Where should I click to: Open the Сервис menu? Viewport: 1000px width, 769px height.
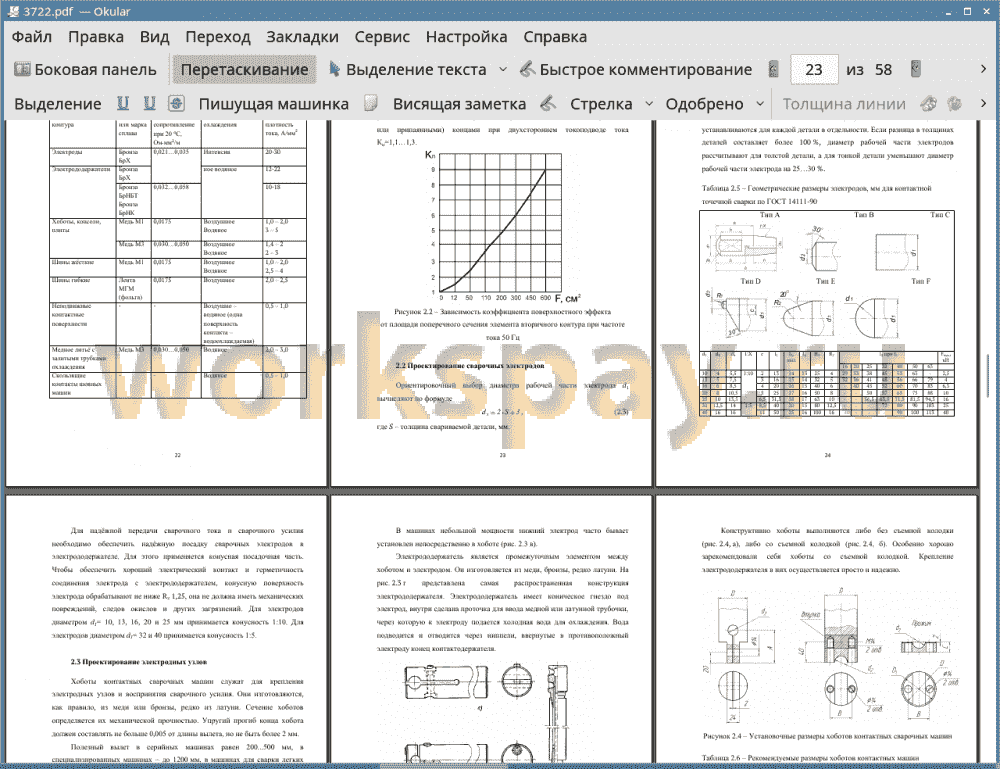(382, 37)
